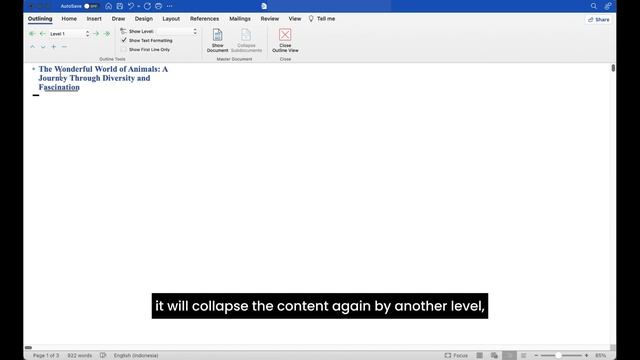Click the horizontal scrollbar thumb
This screenshot has width=640, height=360.
[28, 348]
